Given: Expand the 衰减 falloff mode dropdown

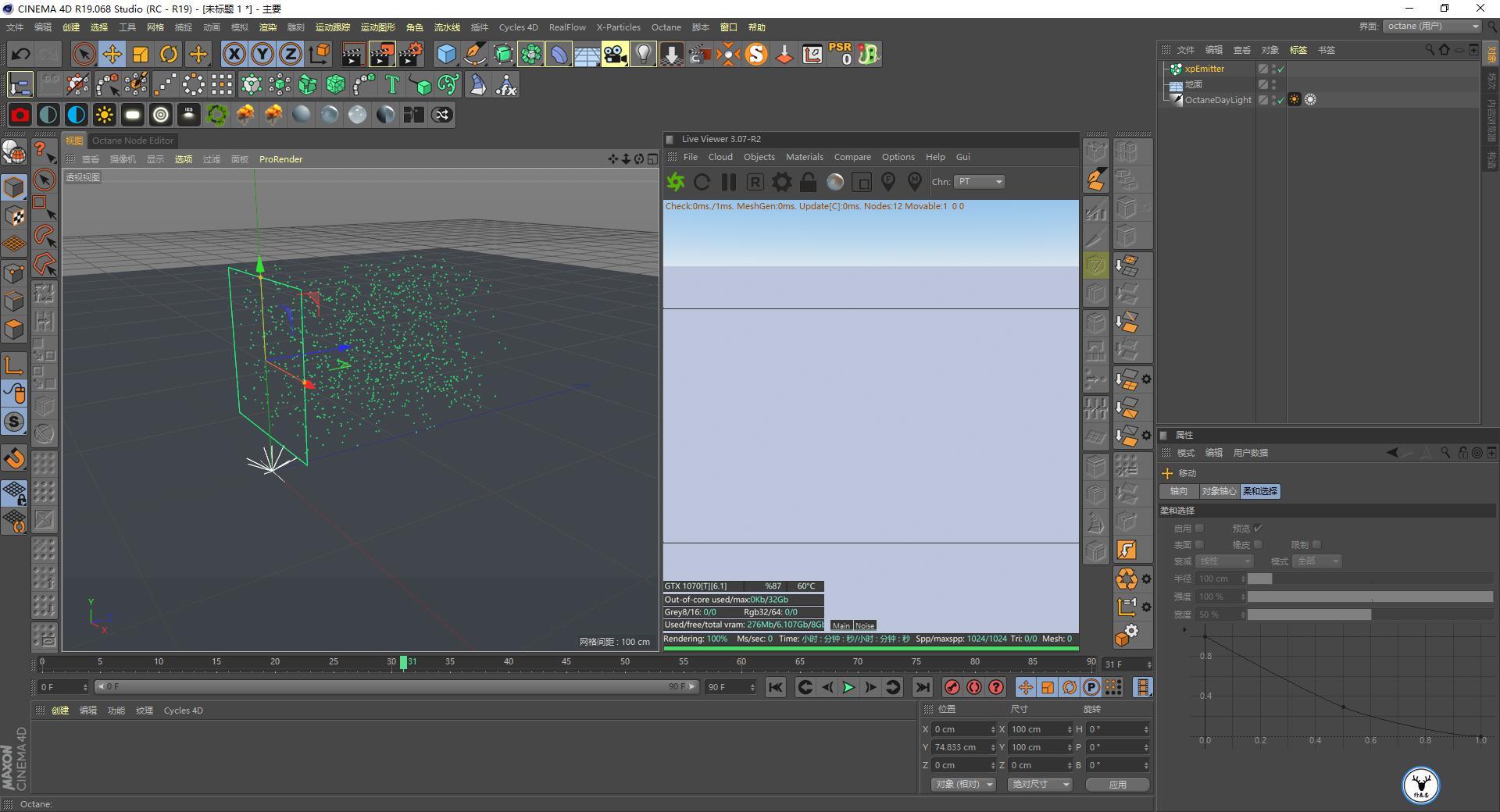Looking at the screenshot, I should pyautogui.click(x=1223, y=561).
